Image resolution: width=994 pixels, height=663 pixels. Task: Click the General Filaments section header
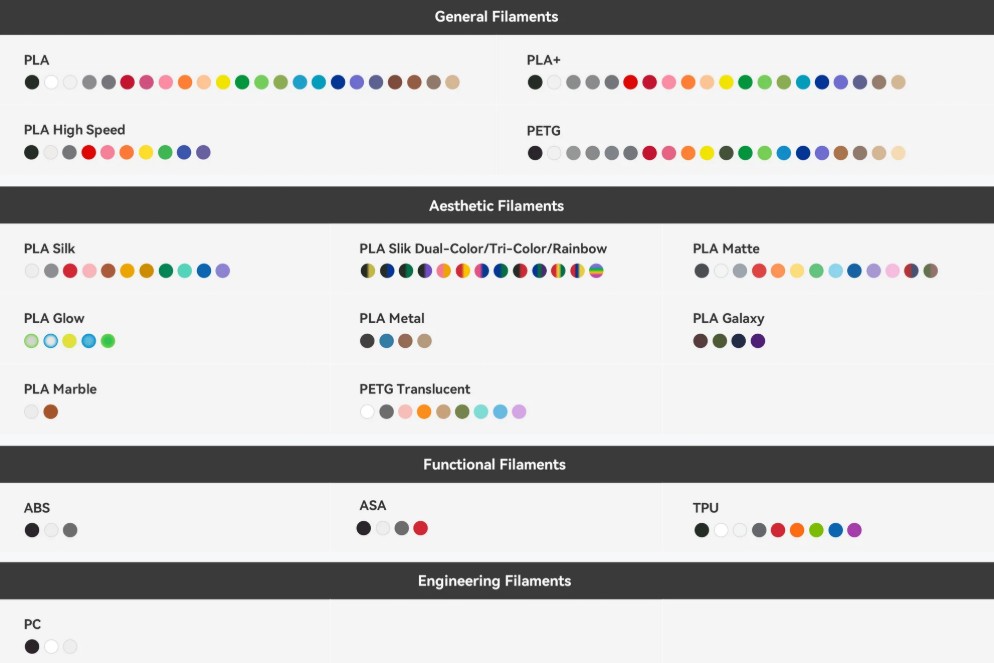(x=496, y=17)
